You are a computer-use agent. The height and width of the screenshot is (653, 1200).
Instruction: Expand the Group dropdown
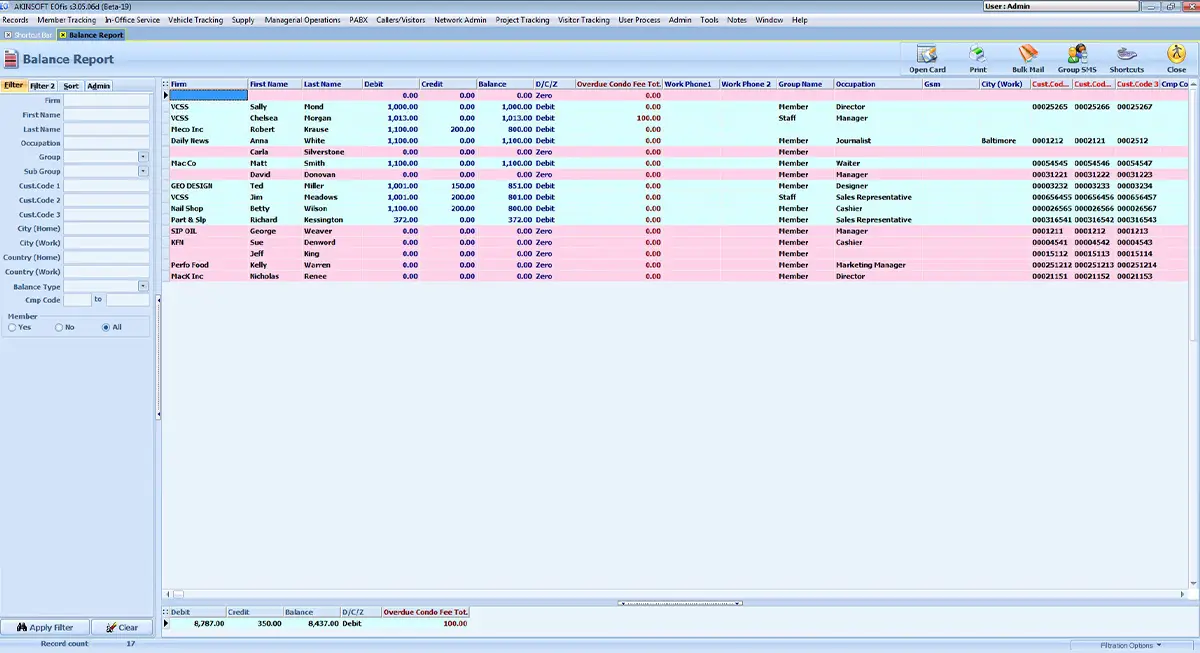[x=143, y=157]
